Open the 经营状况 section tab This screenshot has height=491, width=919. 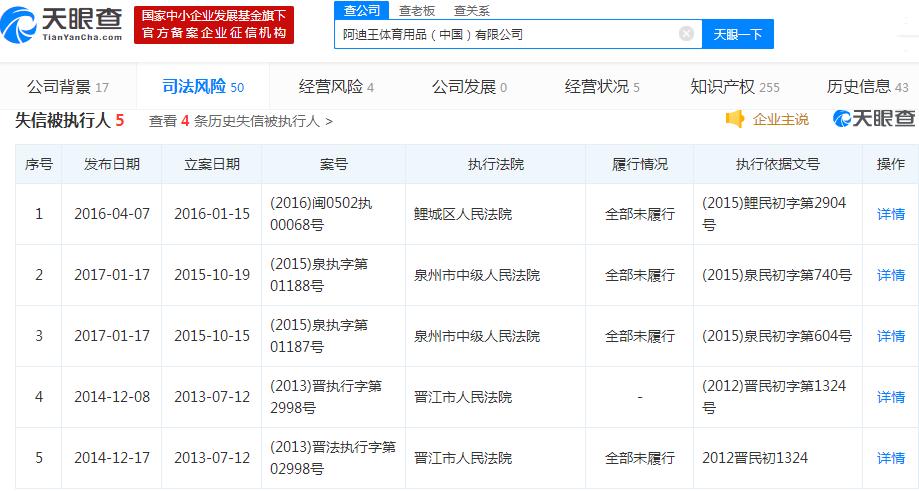click(x=602, y=87)
